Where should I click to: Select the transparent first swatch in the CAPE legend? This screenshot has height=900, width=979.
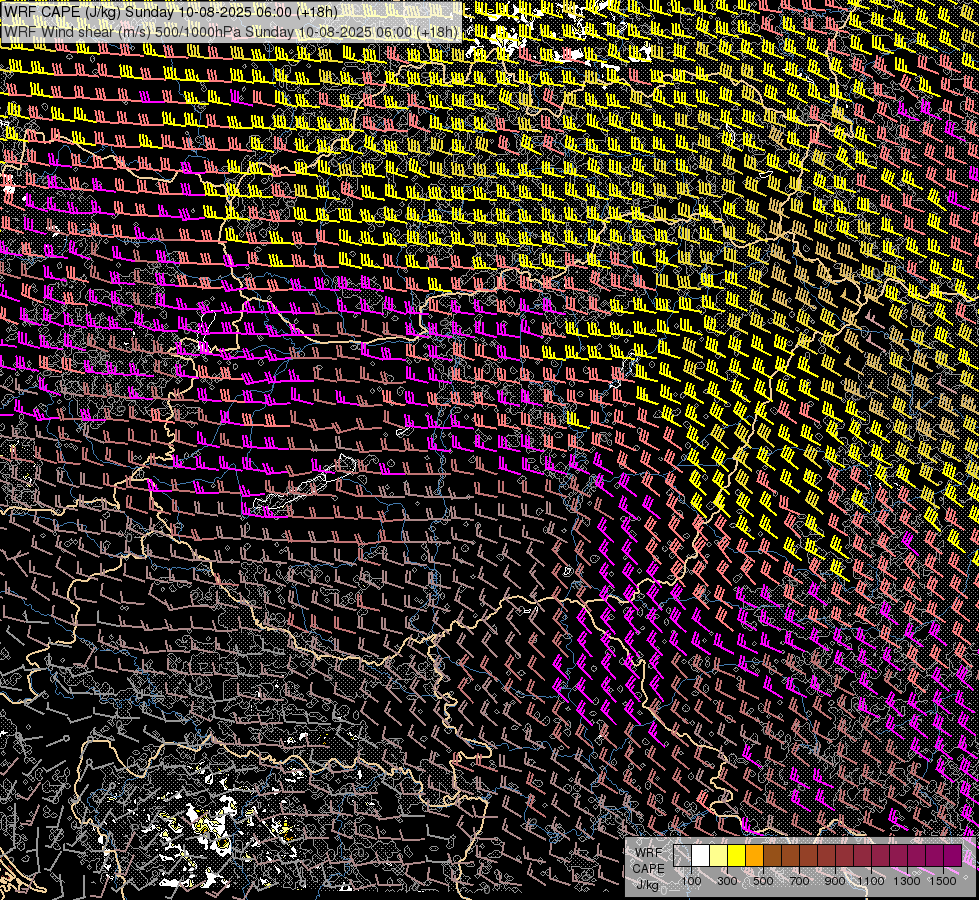682,856
